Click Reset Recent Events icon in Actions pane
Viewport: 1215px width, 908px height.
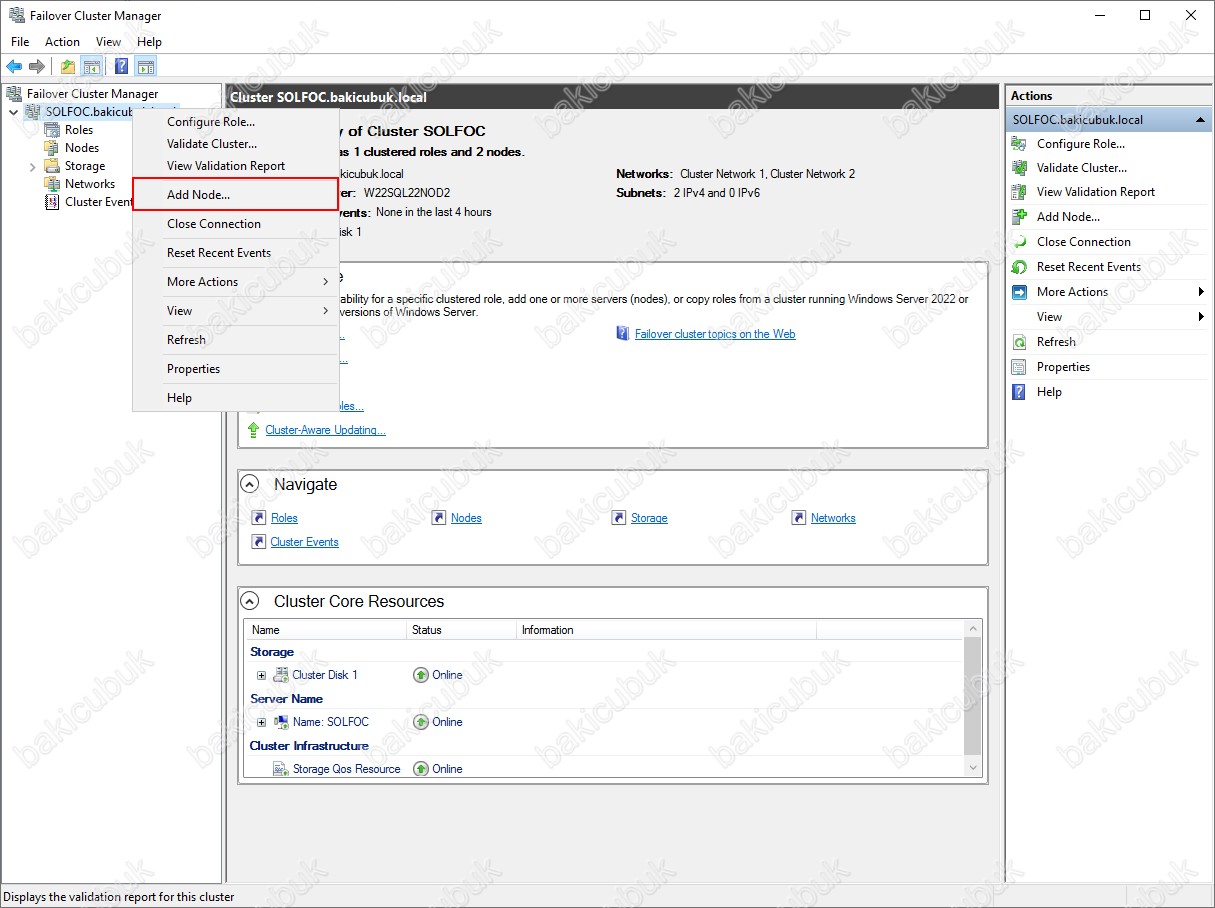(1019, 267)
